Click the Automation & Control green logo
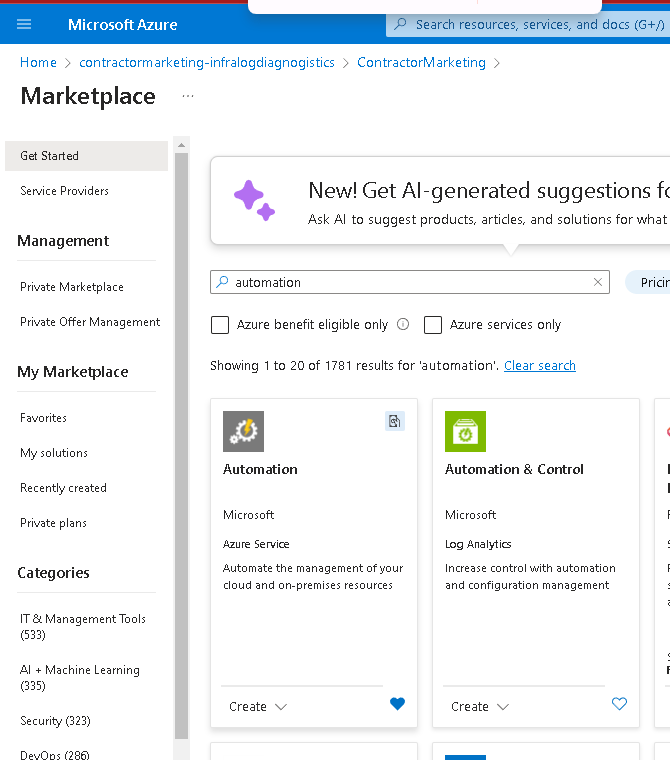 (x=465, y=431)
